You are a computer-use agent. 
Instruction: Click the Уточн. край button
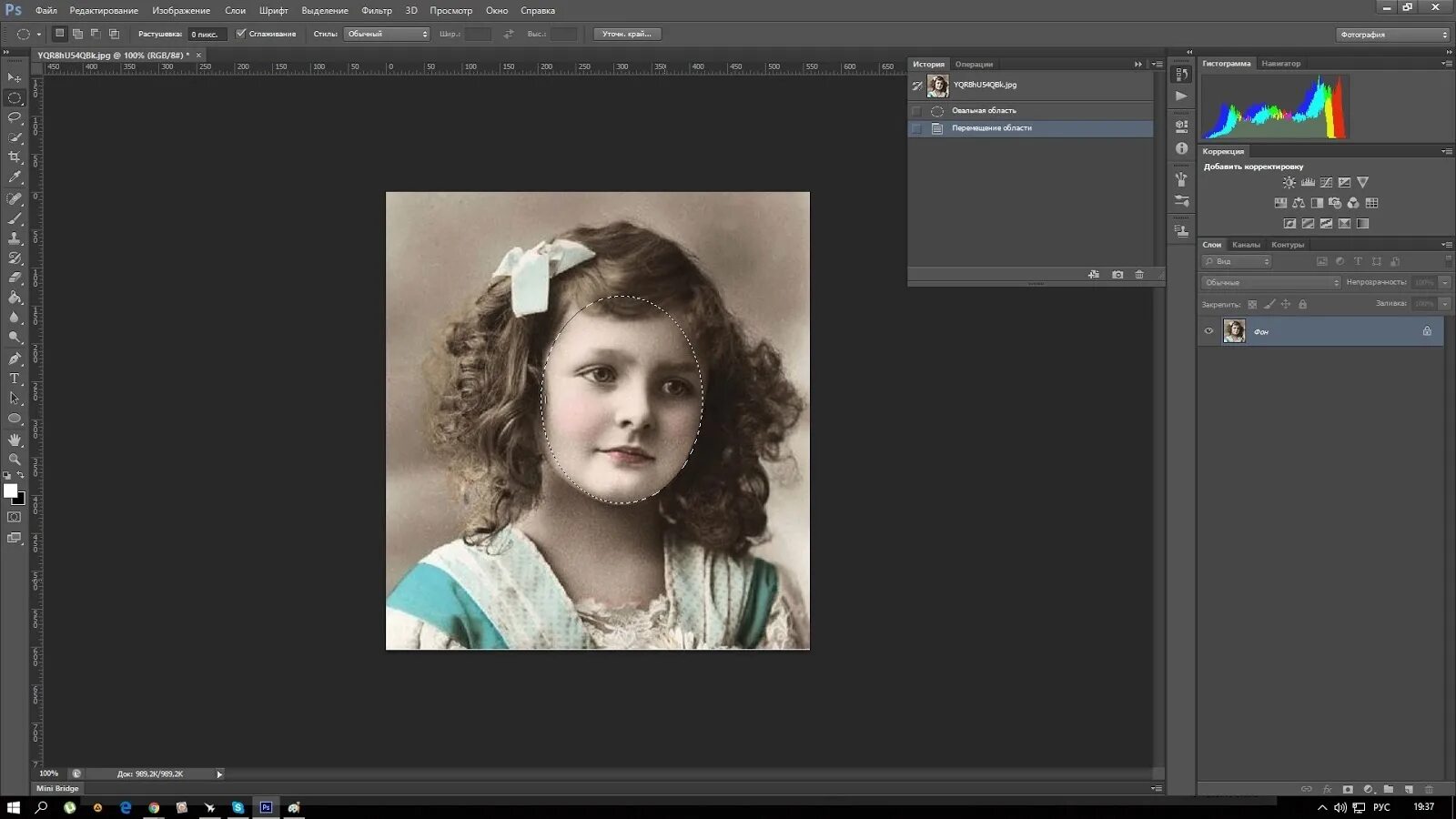[x=627, y=34]
